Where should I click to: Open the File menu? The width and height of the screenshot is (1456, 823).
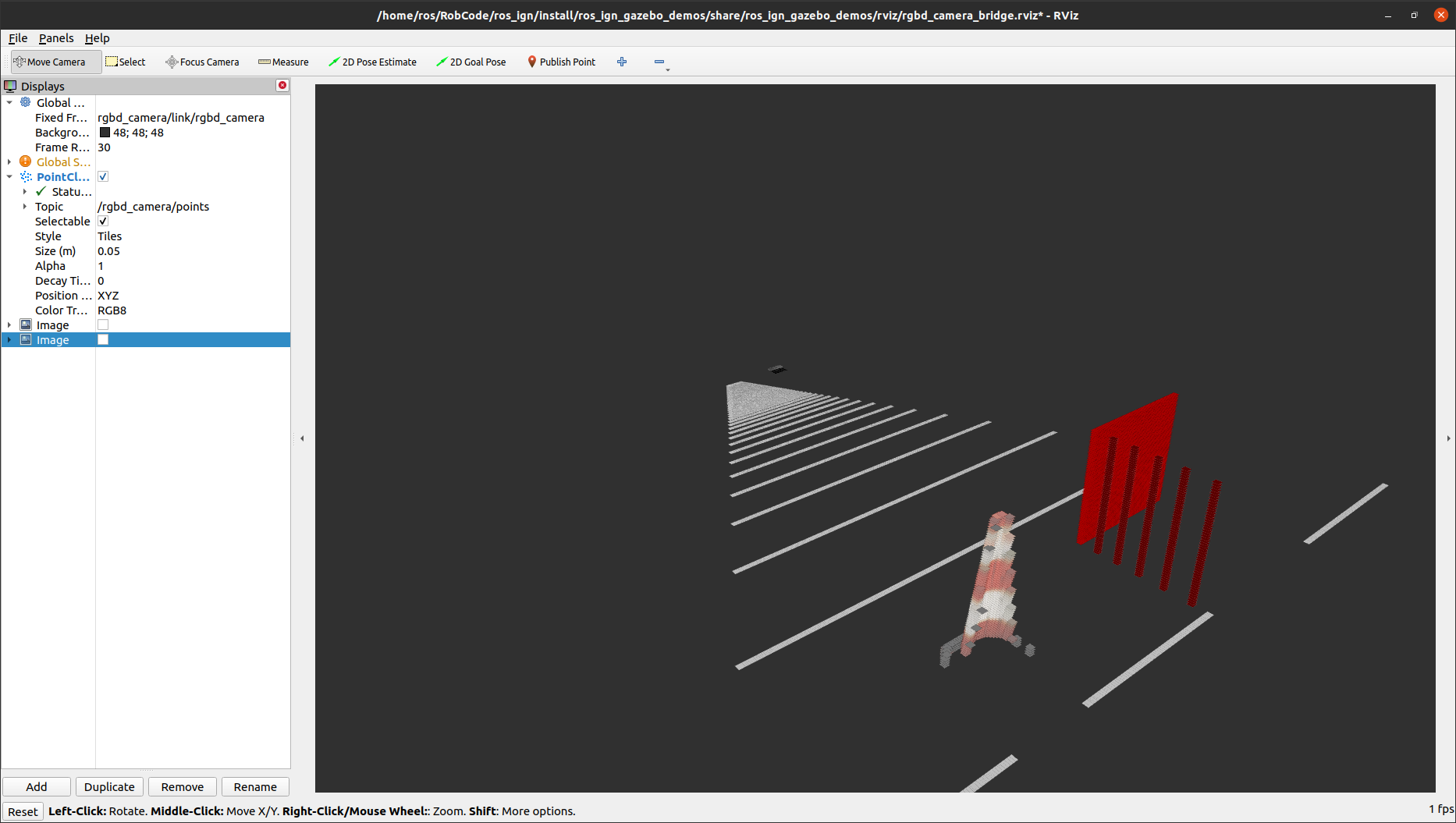17,37
